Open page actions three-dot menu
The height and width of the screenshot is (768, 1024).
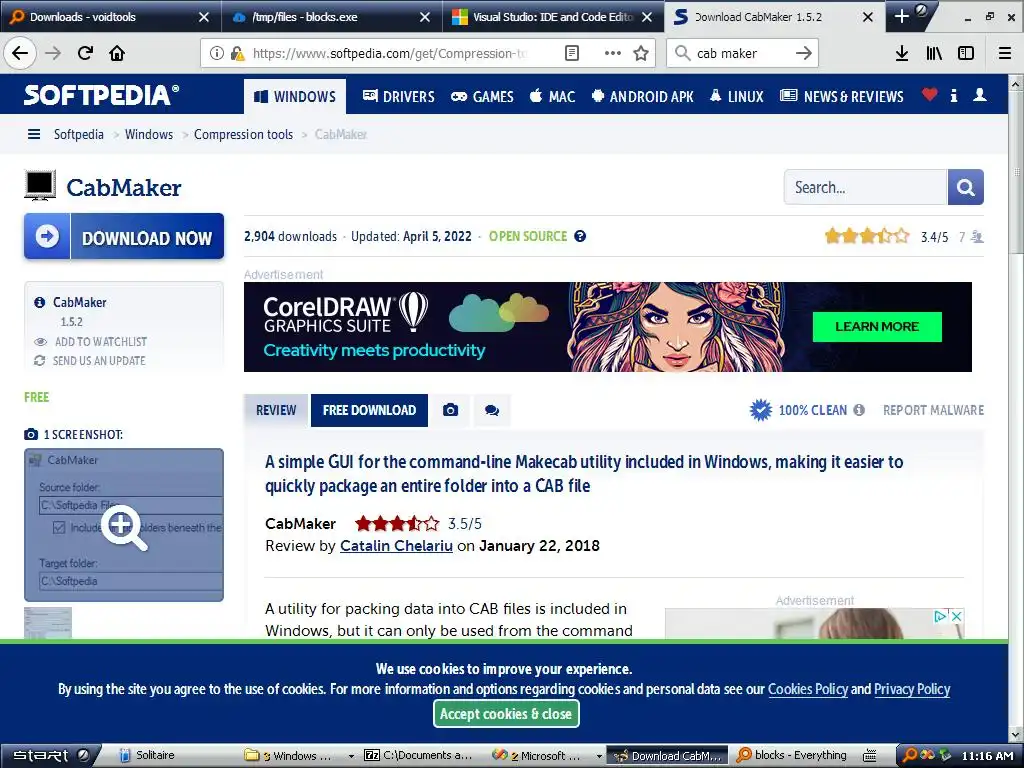[x=613, y=54]
